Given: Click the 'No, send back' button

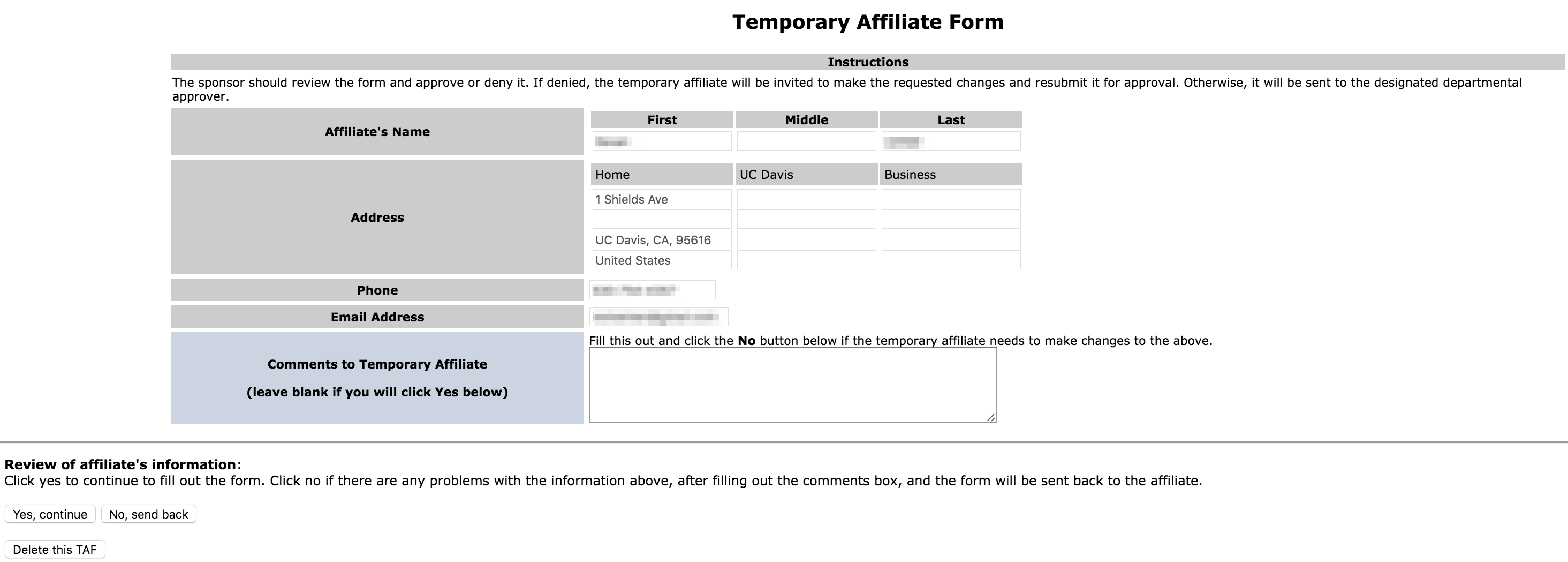Looking at the screenshot, I should coord(148,514).
